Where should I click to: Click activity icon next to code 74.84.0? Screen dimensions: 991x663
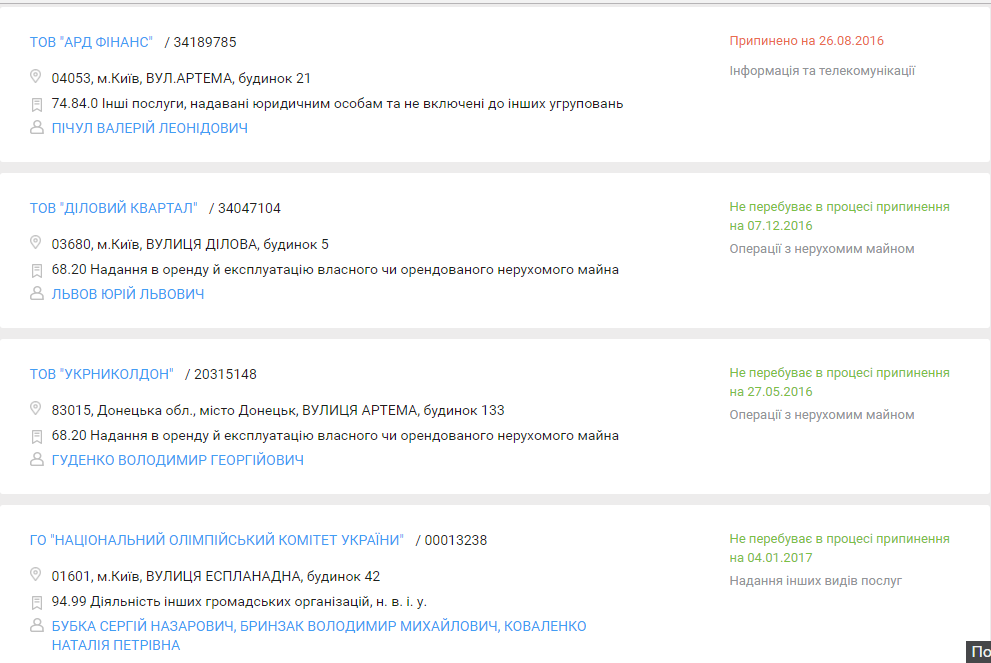coord(37,104)
